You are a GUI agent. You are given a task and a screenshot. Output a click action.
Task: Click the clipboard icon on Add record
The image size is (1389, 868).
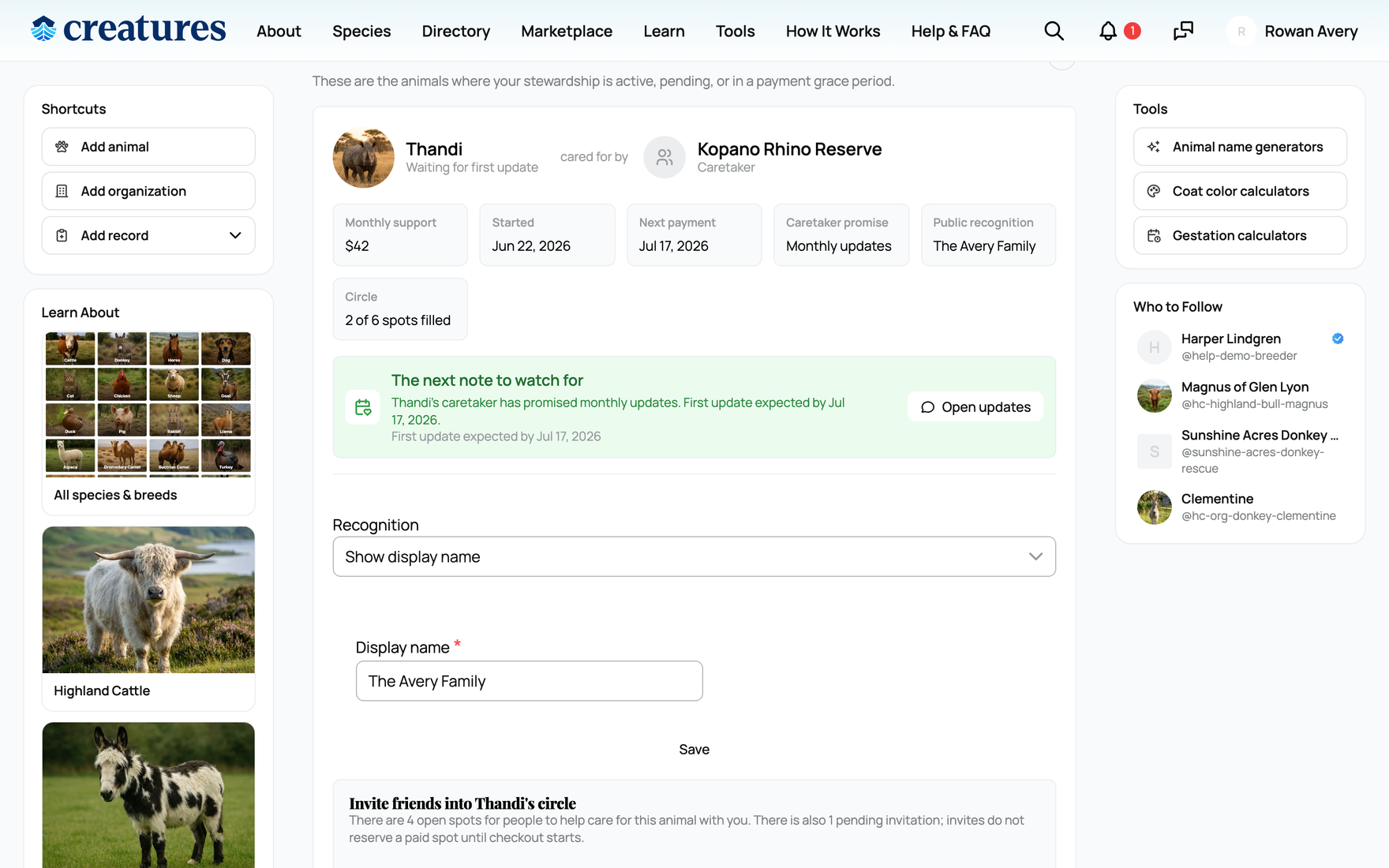coord(62,235)
